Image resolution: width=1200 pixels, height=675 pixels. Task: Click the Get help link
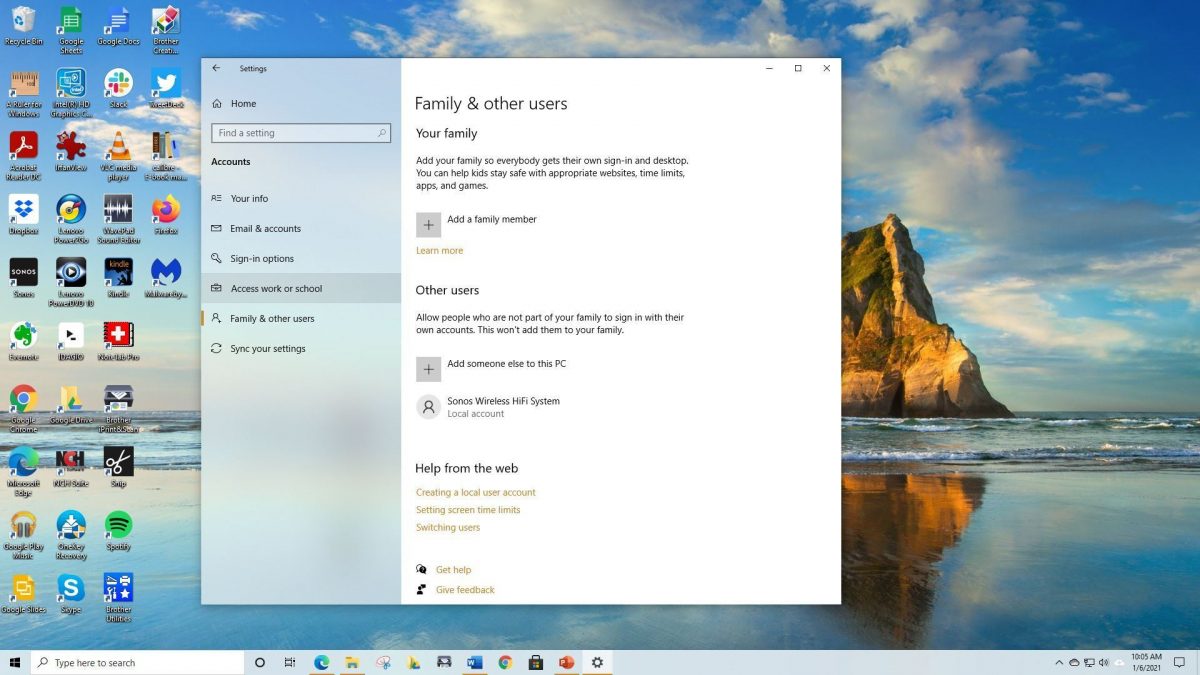[453, 570]
